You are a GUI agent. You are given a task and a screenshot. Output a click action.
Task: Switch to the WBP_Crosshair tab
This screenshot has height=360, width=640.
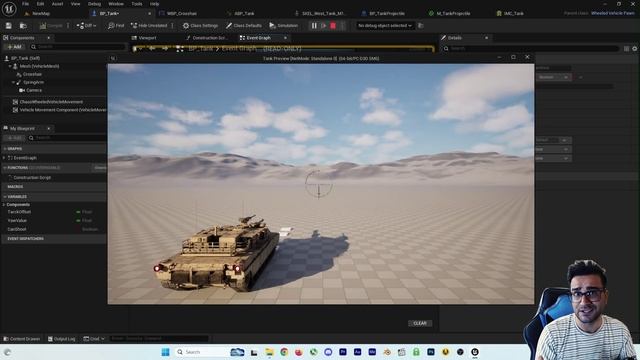pos(182,13)
